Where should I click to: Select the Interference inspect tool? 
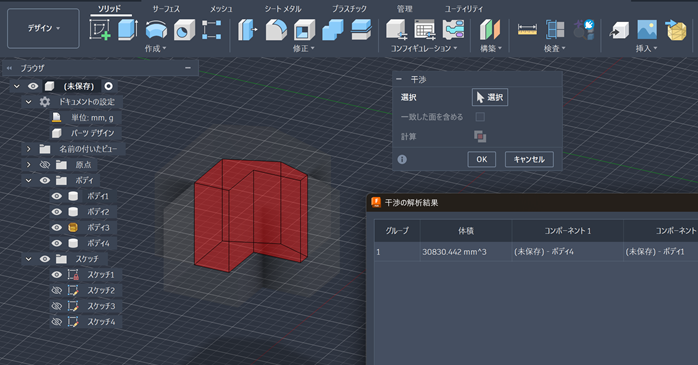(x=555, y=30)
